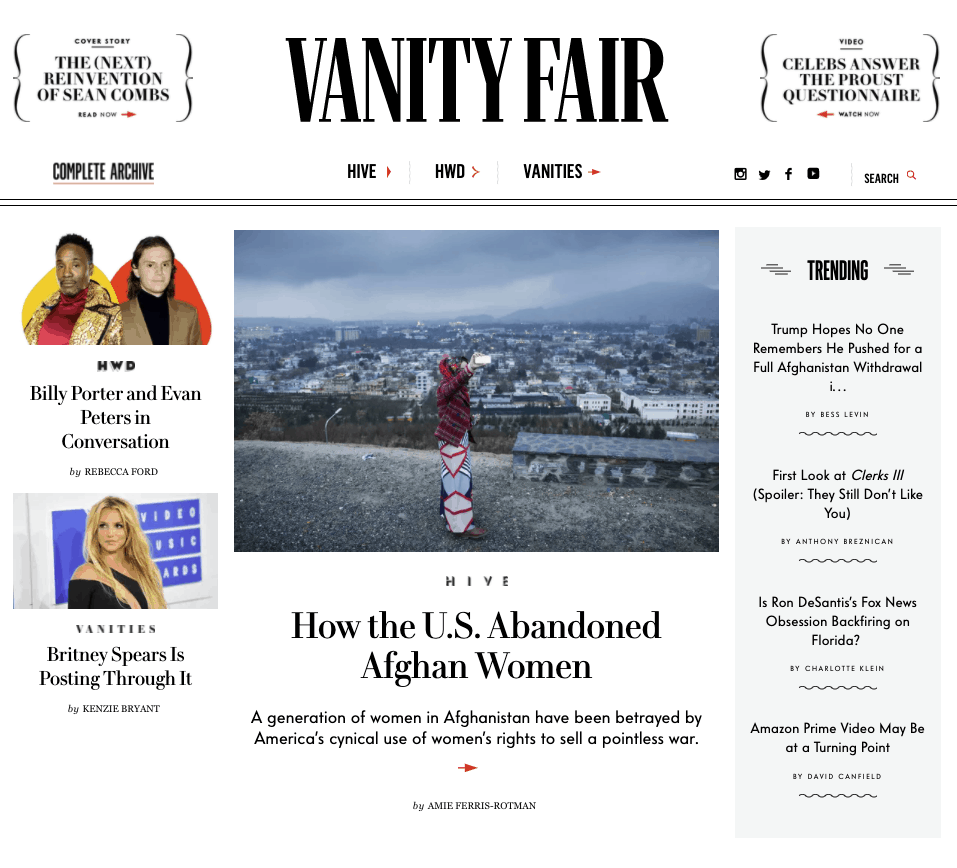This screenshot has height=868, width=957.
Task: Open Billy Porter and Evan Peters article
Action: 115,418
